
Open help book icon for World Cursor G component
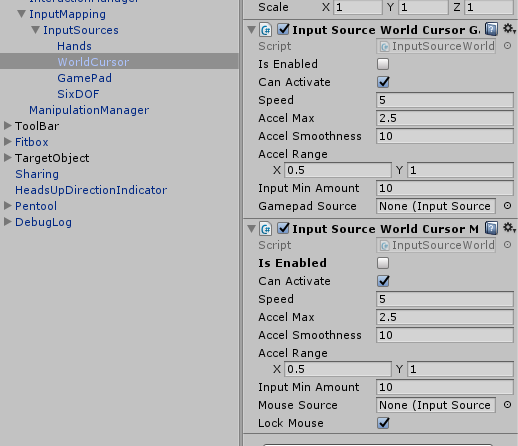pos(491,29)
